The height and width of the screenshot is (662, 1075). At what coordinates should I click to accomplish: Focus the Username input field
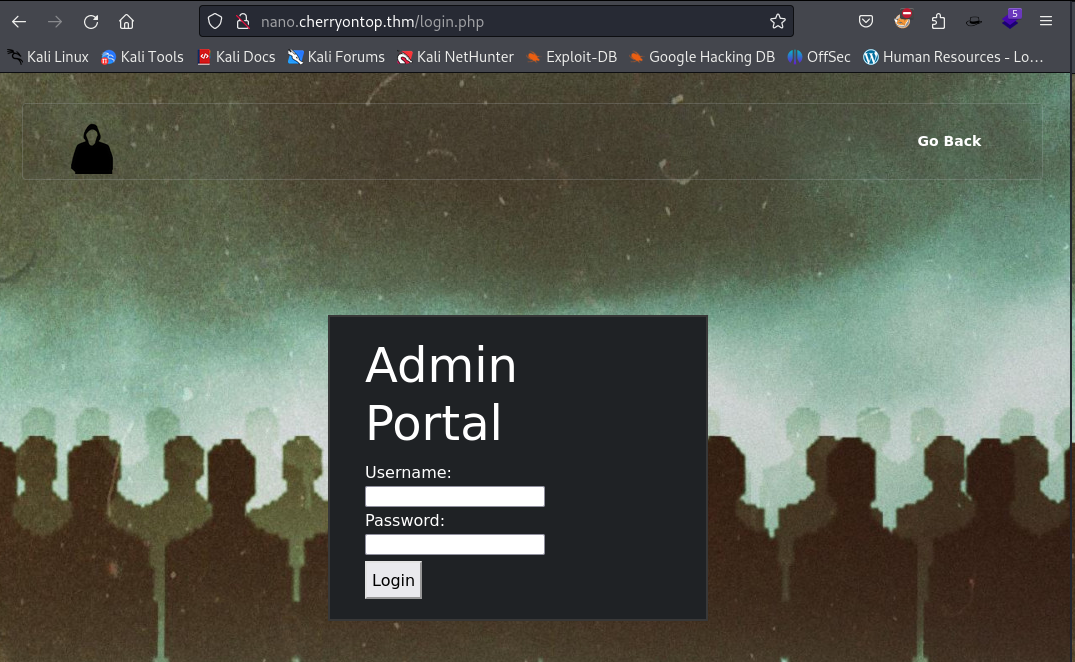454,496
